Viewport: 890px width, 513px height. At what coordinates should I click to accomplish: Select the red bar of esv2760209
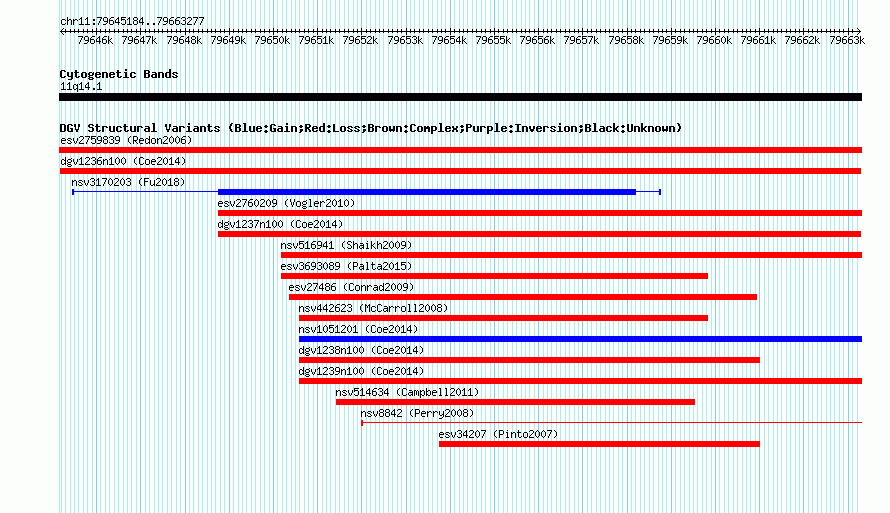click(x=540, y=213)
